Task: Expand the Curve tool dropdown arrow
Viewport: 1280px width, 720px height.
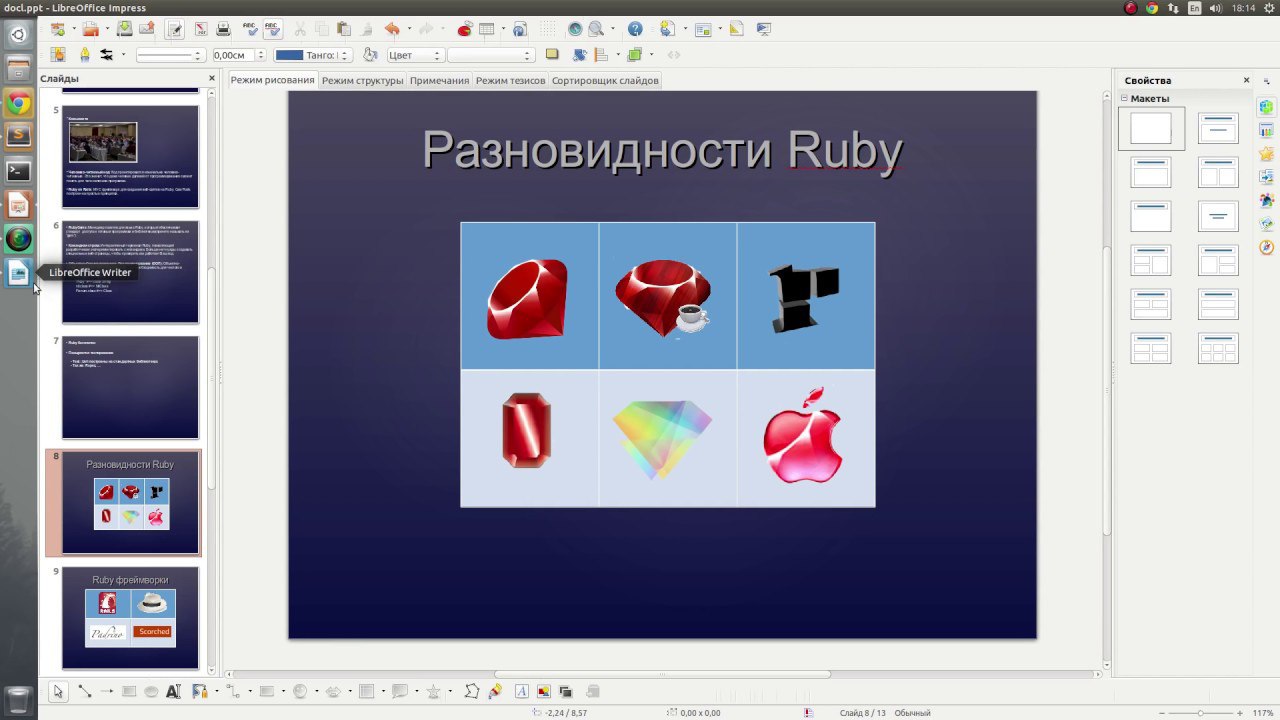Action: tap(217, 691)
